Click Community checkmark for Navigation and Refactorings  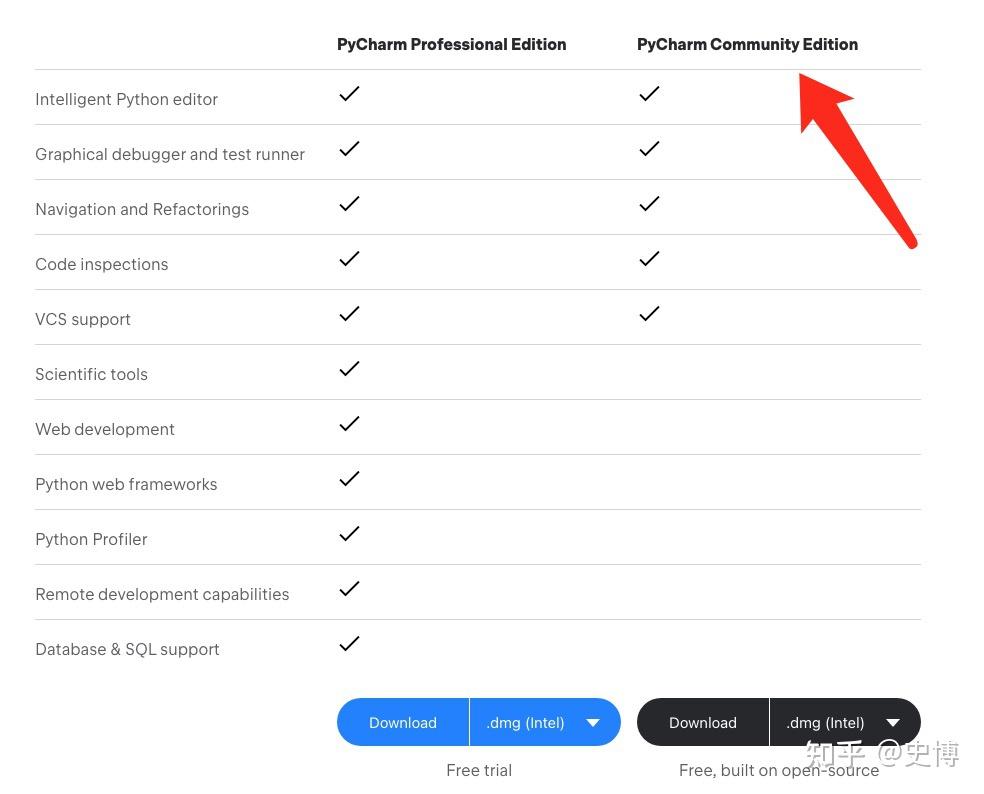(x=649, y=204)
